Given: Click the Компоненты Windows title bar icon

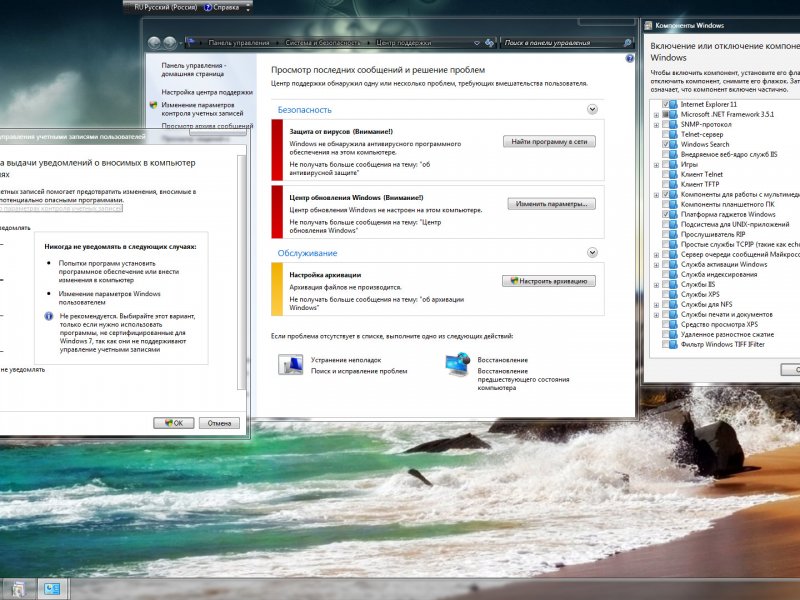Looking at the screenshot, I should (x=648, y=25).
